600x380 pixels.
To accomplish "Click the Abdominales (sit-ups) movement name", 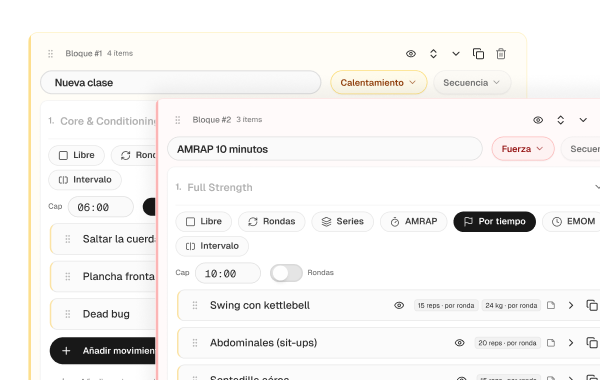I will click(x=263, y=343).
